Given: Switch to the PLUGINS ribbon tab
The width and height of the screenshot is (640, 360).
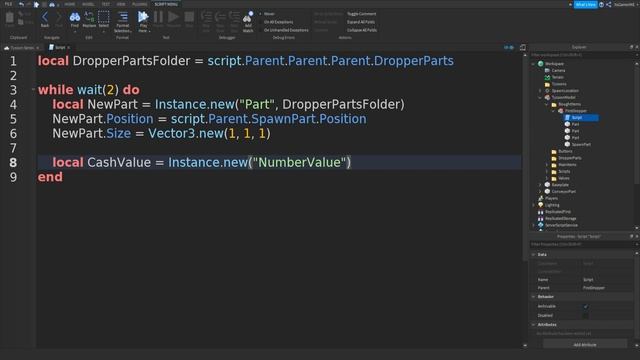Looking at the screenshot, I should (140, 4).
